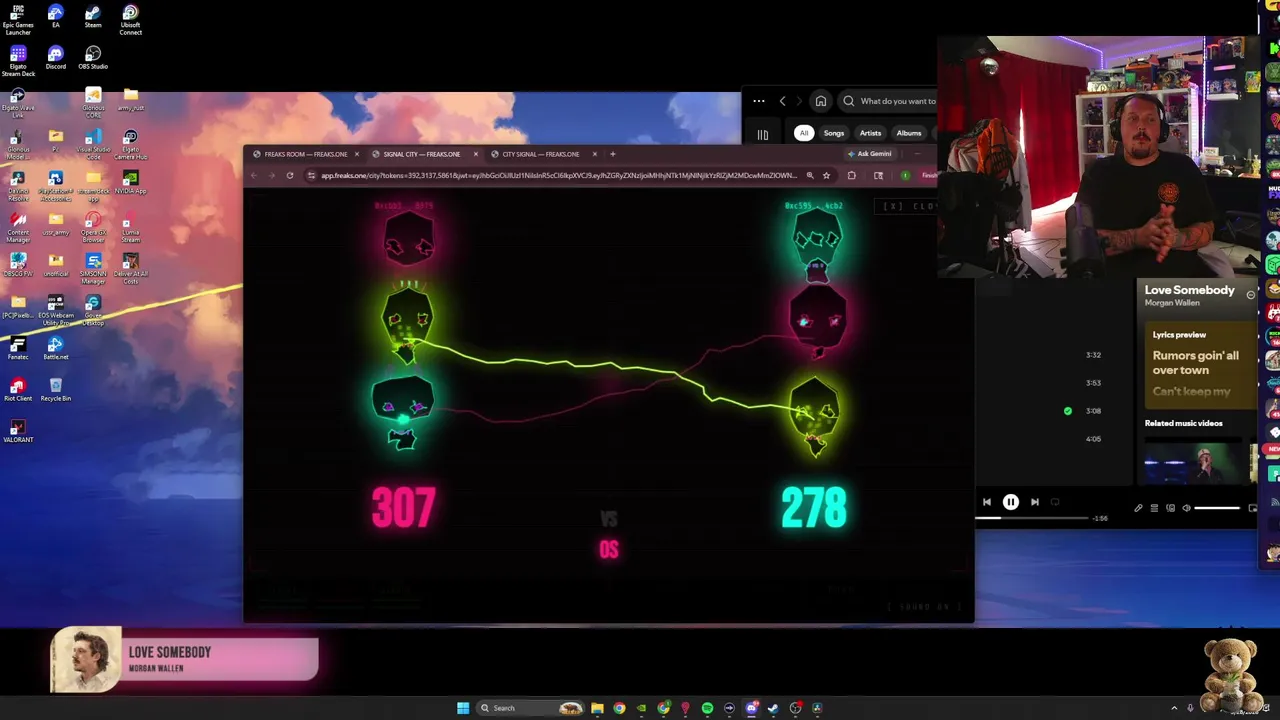Select the Songs filter in Spotify
This screenshot has width=1280, height=720.
[833, 133]
